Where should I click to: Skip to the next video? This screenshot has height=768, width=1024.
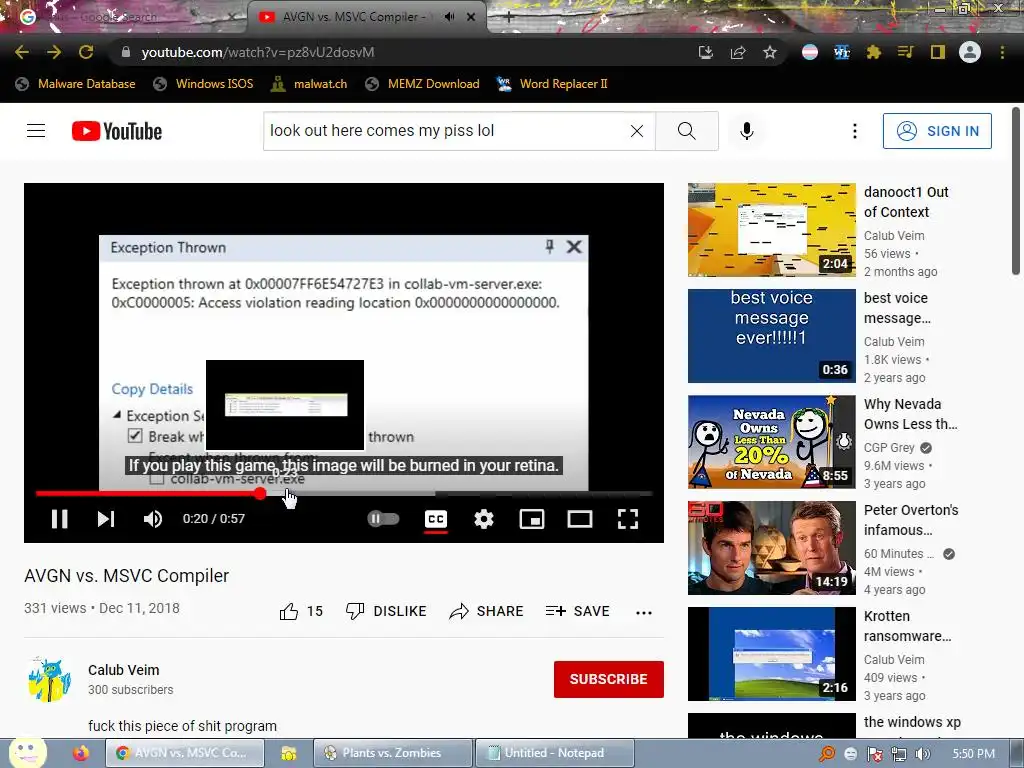(x=106, y=519)
